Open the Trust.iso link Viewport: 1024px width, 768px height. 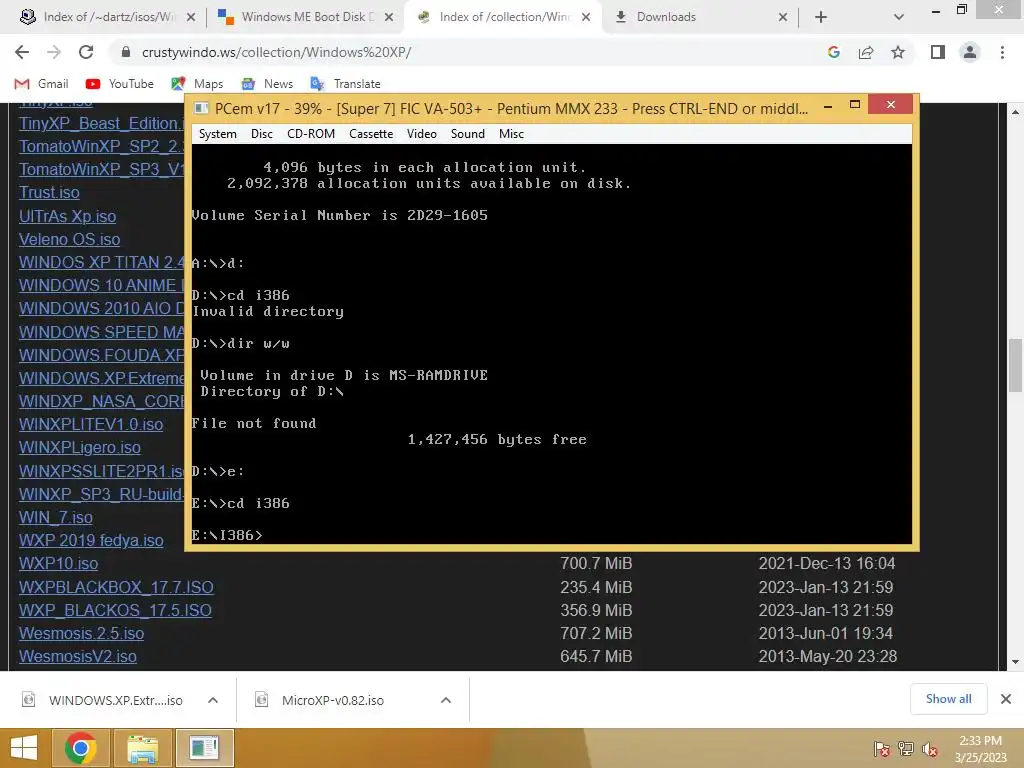49,193
